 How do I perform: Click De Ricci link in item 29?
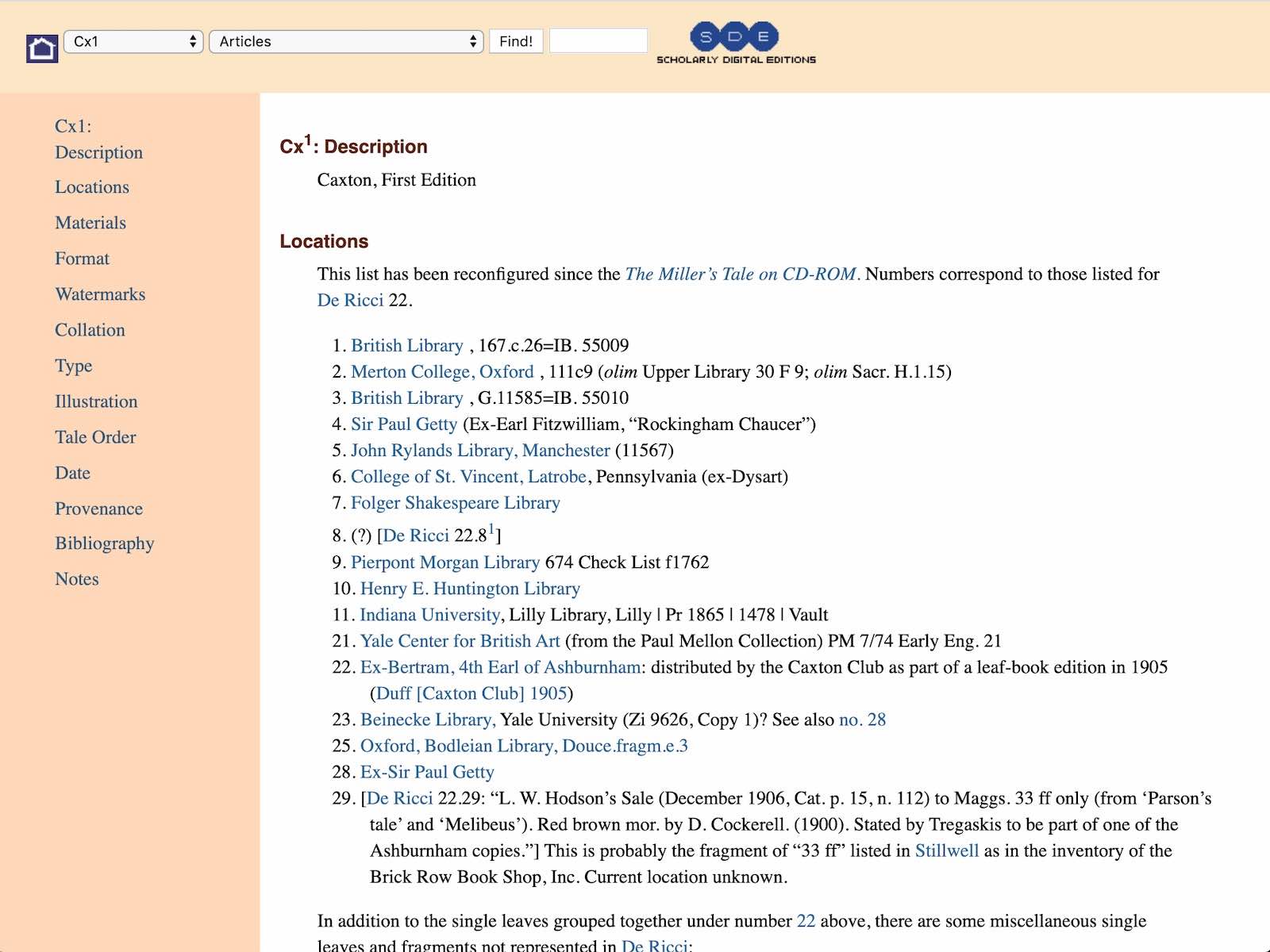click(x=399, y=797)
